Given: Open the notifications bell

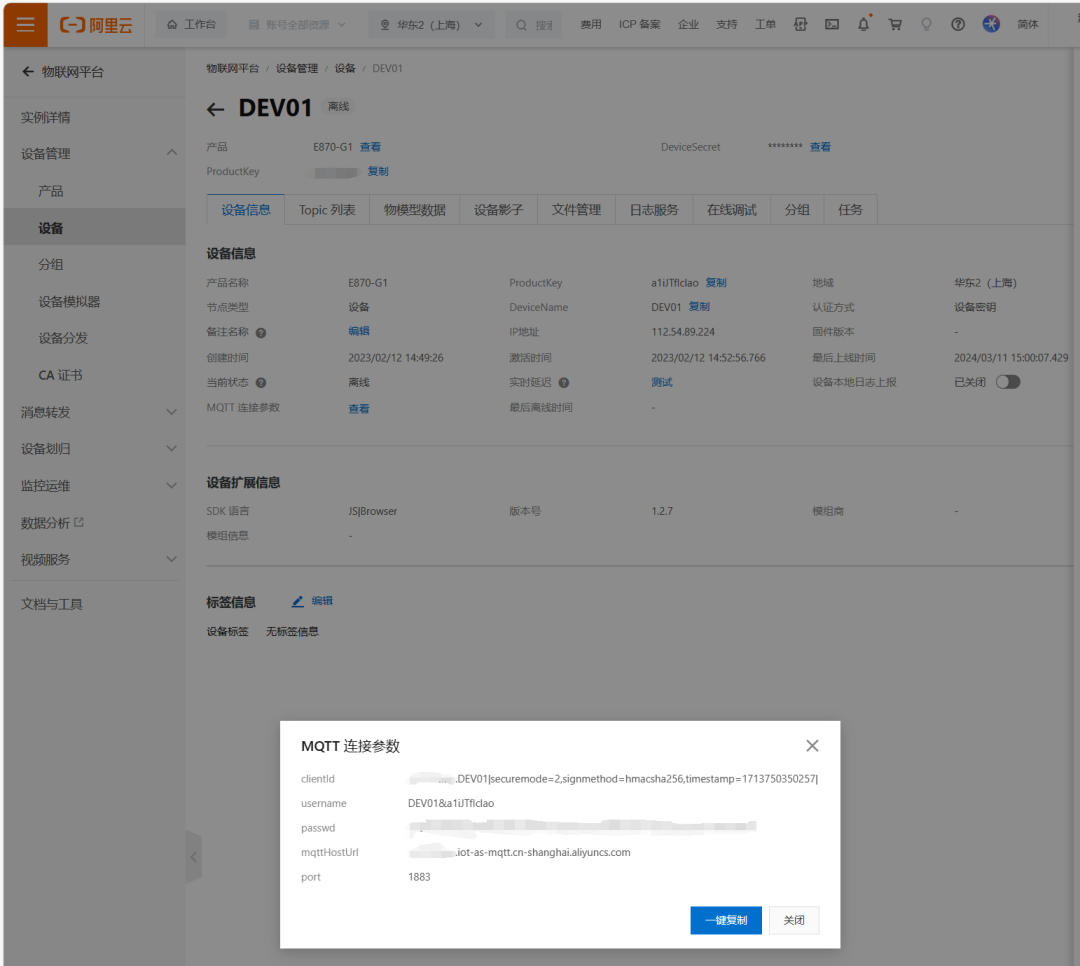Looking at the screenshot, I should (x=863, y=24).
